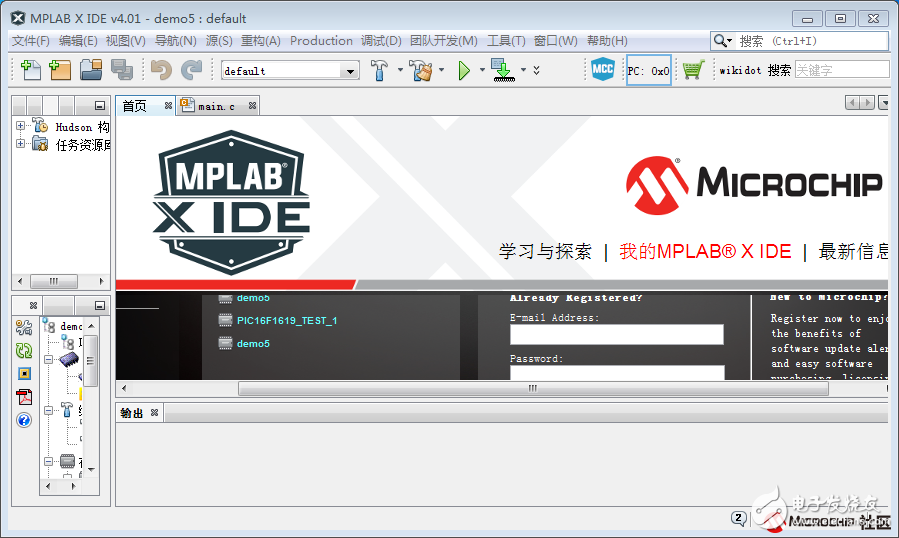Click the 学习与探索 start page link
This screenshot has width=899, height=538.
(x=545, y=252)
